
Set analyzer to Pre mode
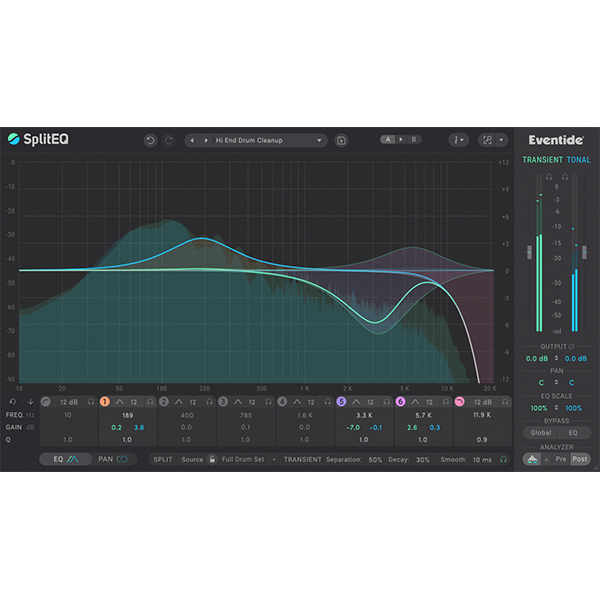tap(560, 459)
